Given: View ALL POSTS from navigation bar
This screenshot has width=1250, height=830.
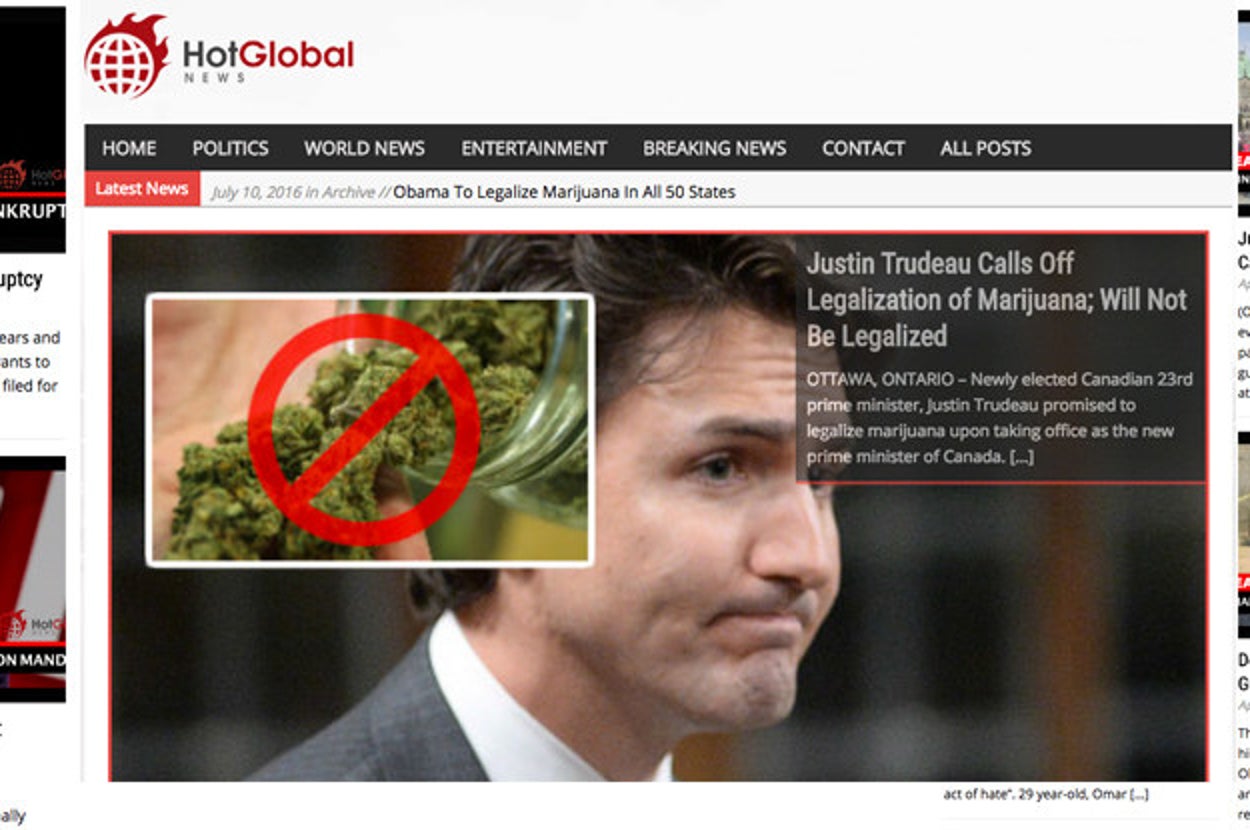Looking at the screenshot, I should (985, 148).
